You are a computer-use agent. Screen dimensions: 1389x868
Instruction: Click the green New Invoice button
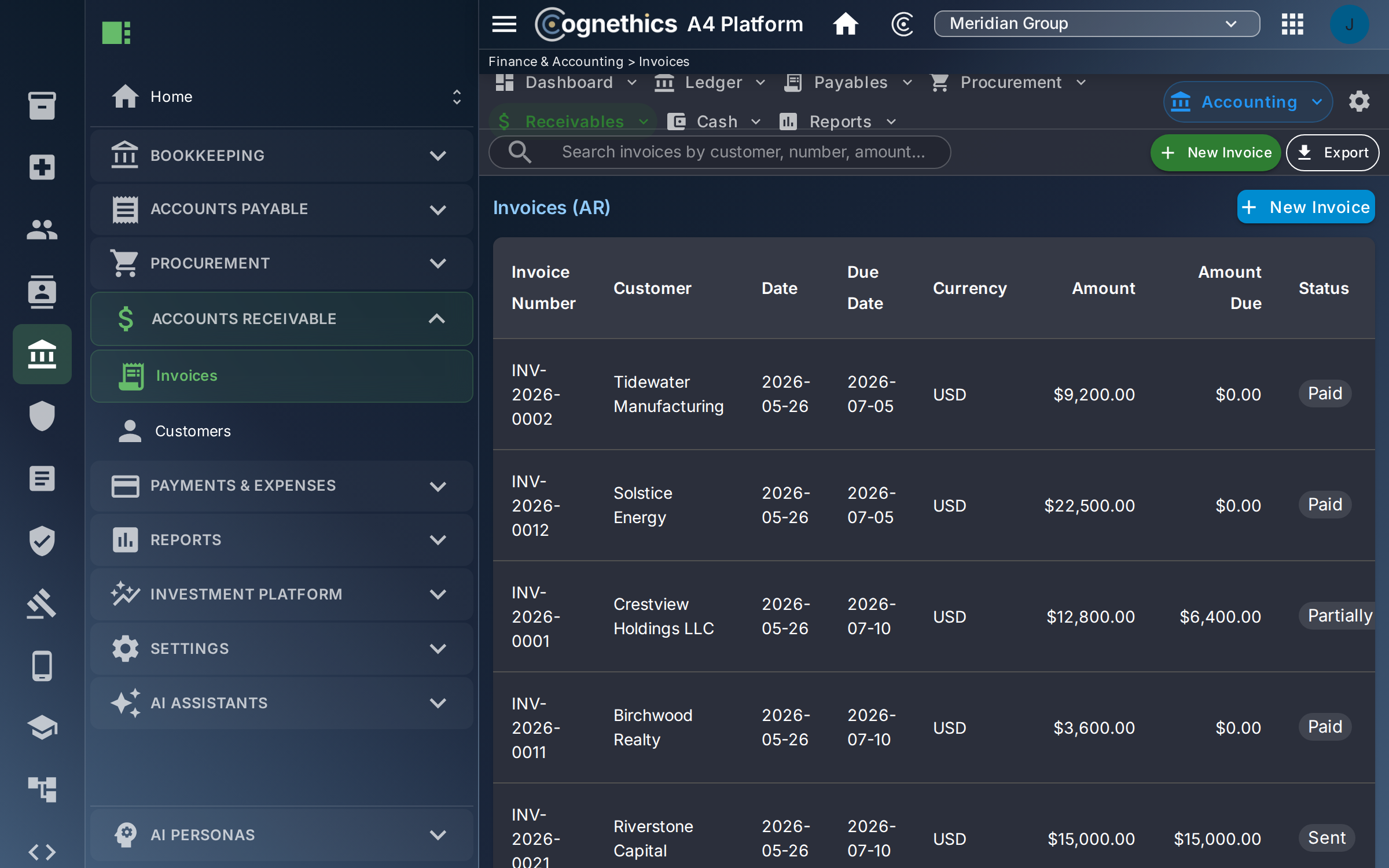1215,153
